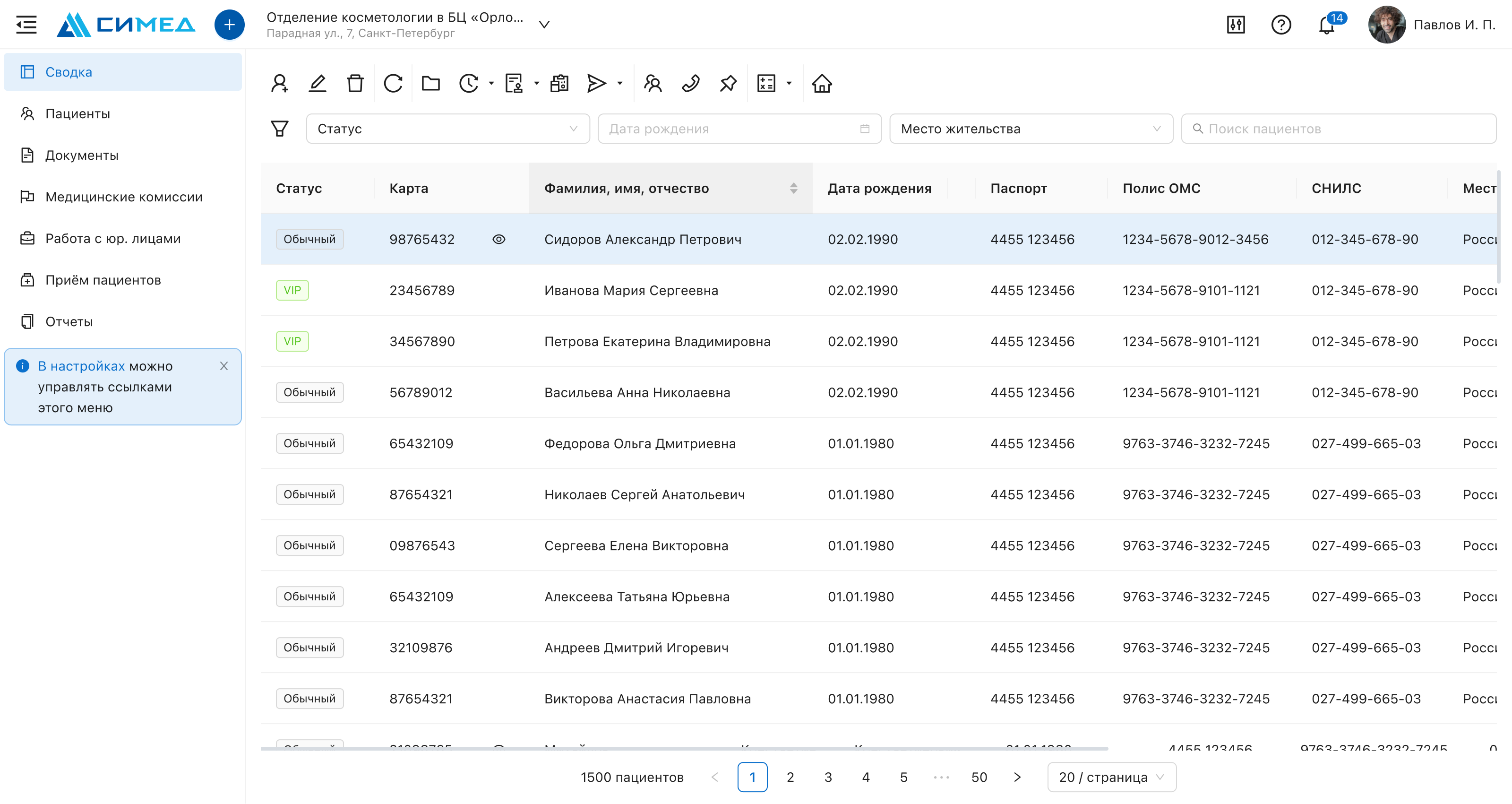Open the Место жительства dropdown

1031,129
